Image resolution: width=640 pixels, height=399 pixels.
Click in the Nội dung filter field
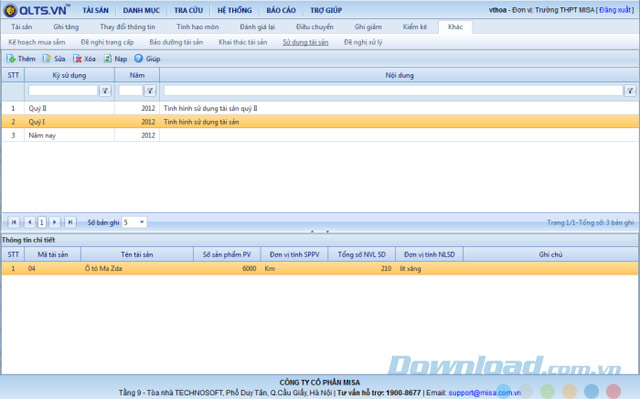click(x=393, y=91)
